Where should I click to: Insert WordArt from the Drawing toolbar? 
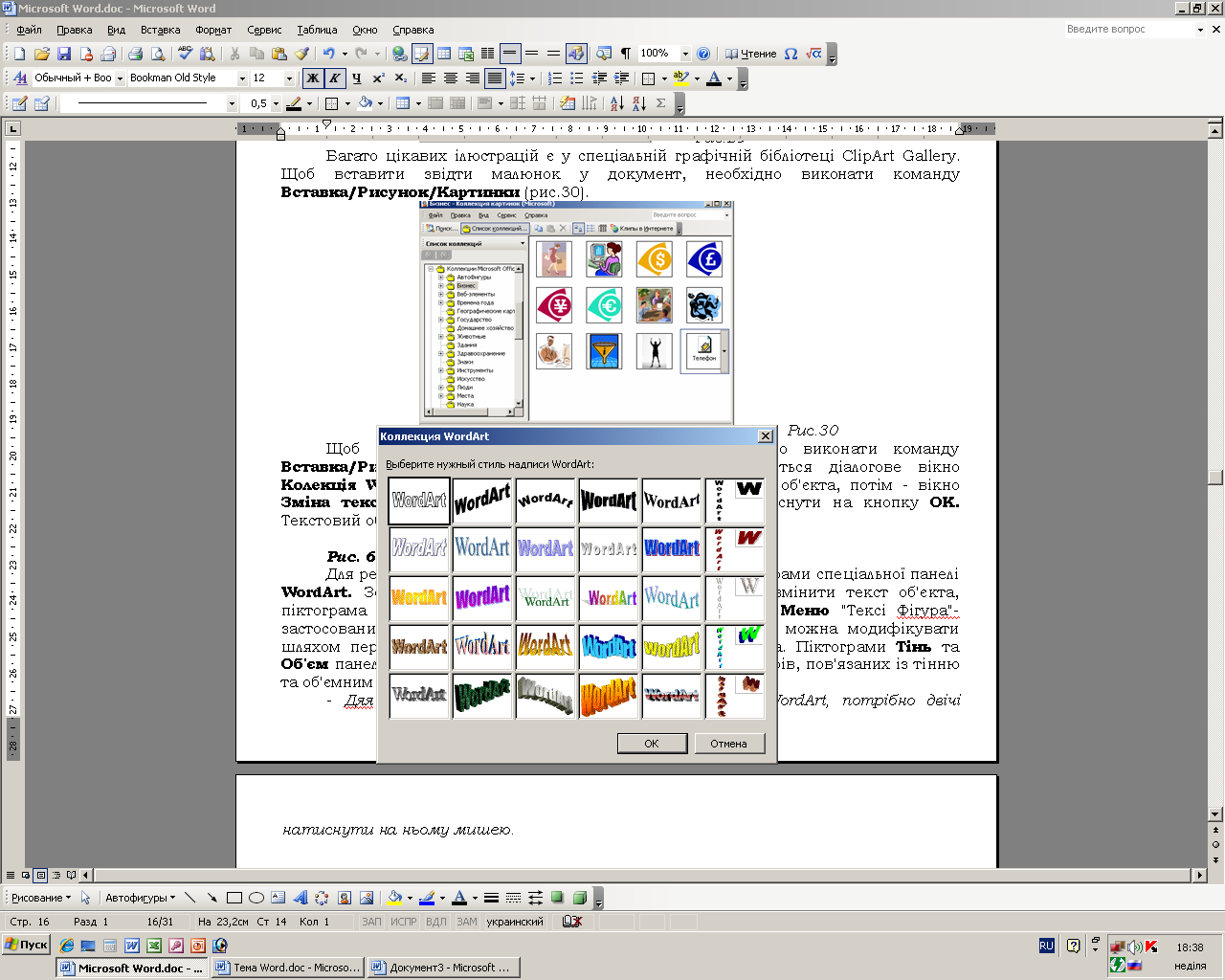[300, 898]
